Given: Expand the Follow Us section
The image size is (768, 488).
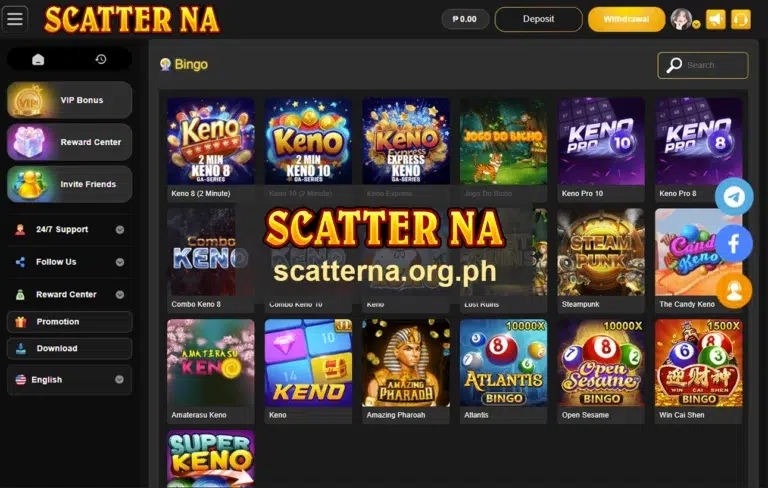Looking at the screenshot, I should click(x=70, y=262).
